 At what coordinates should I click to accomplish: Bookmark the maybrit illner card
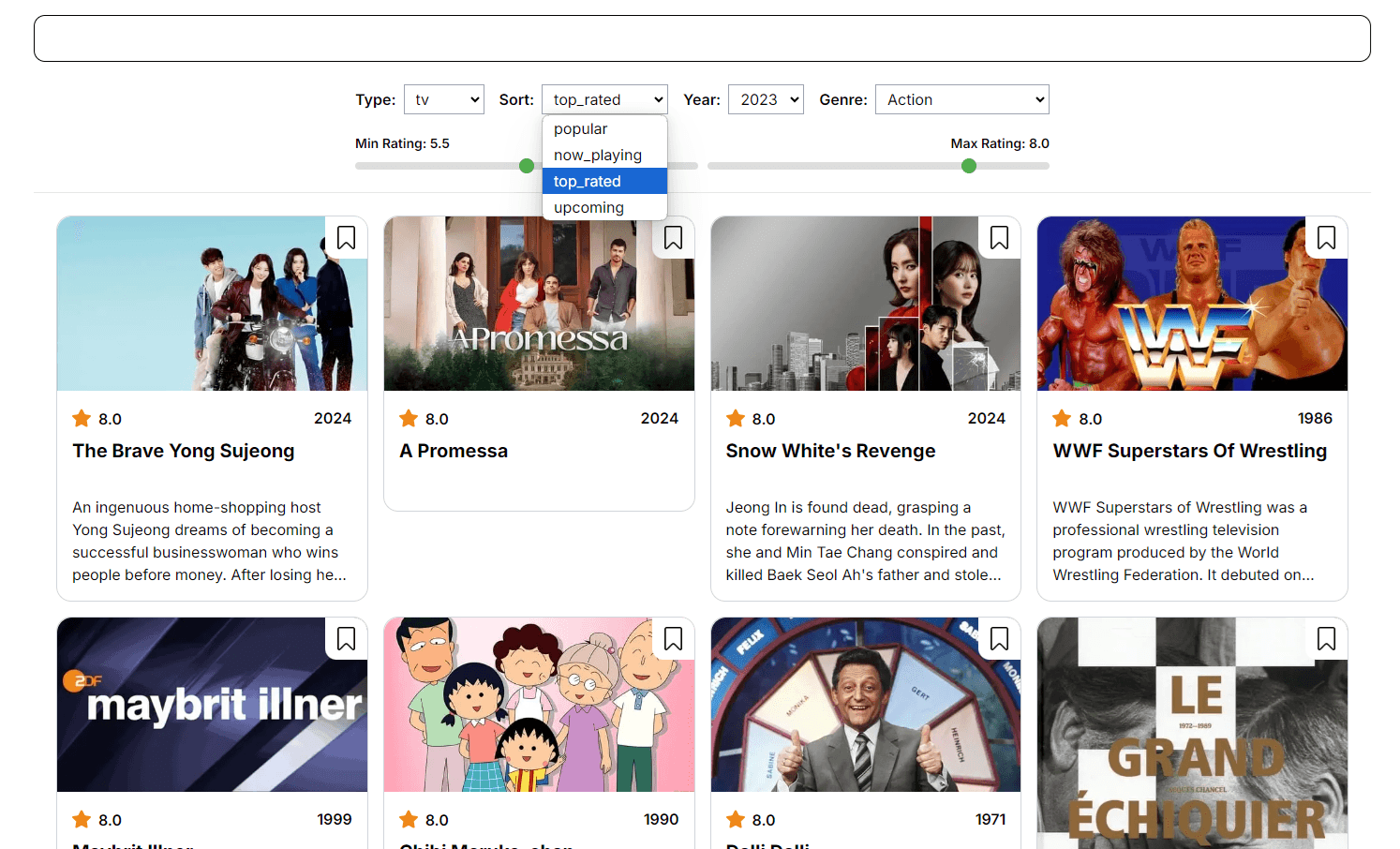coord(346,639)
